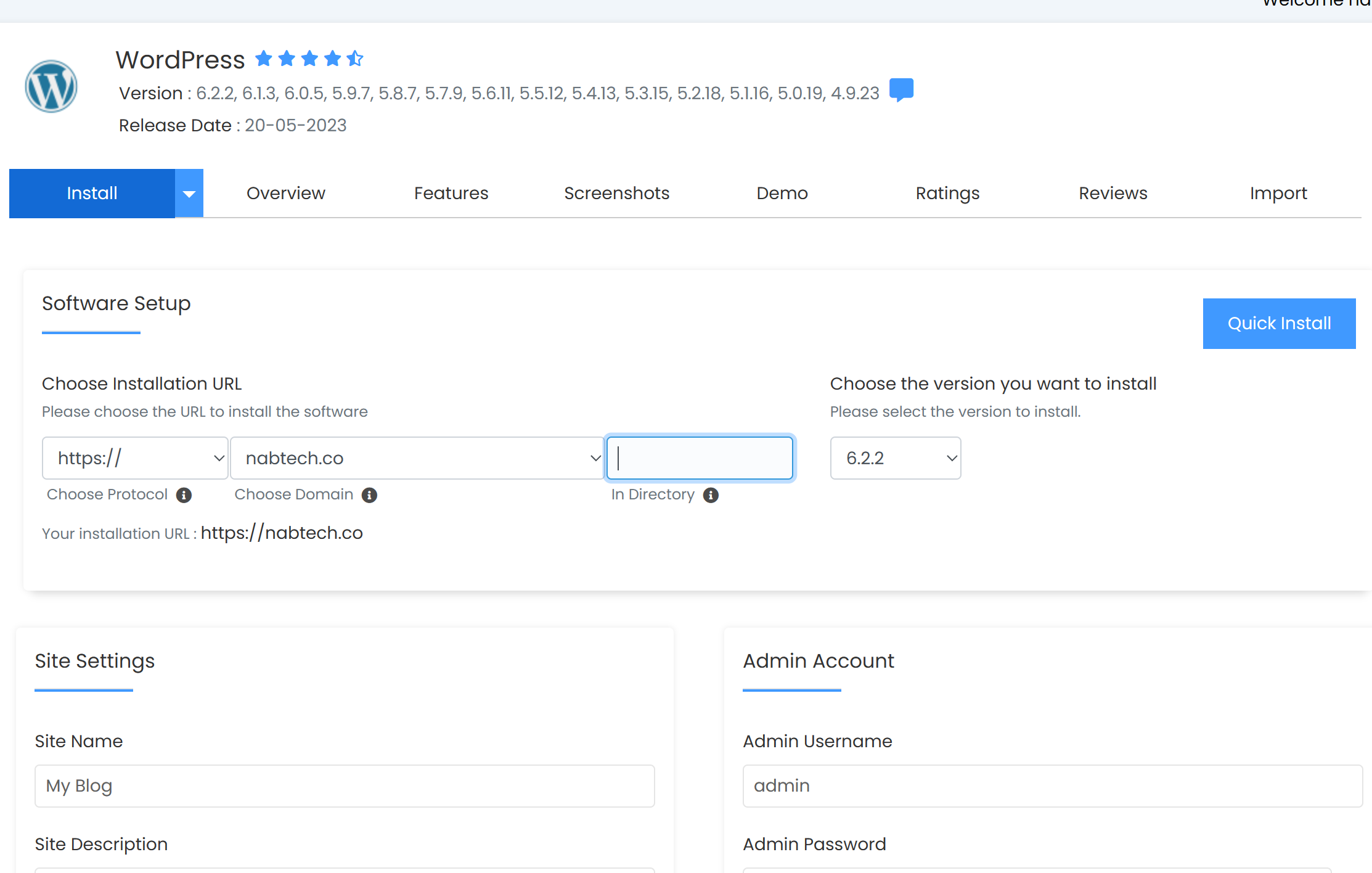Click the Admin Username field with admin

pos(1052,786)
